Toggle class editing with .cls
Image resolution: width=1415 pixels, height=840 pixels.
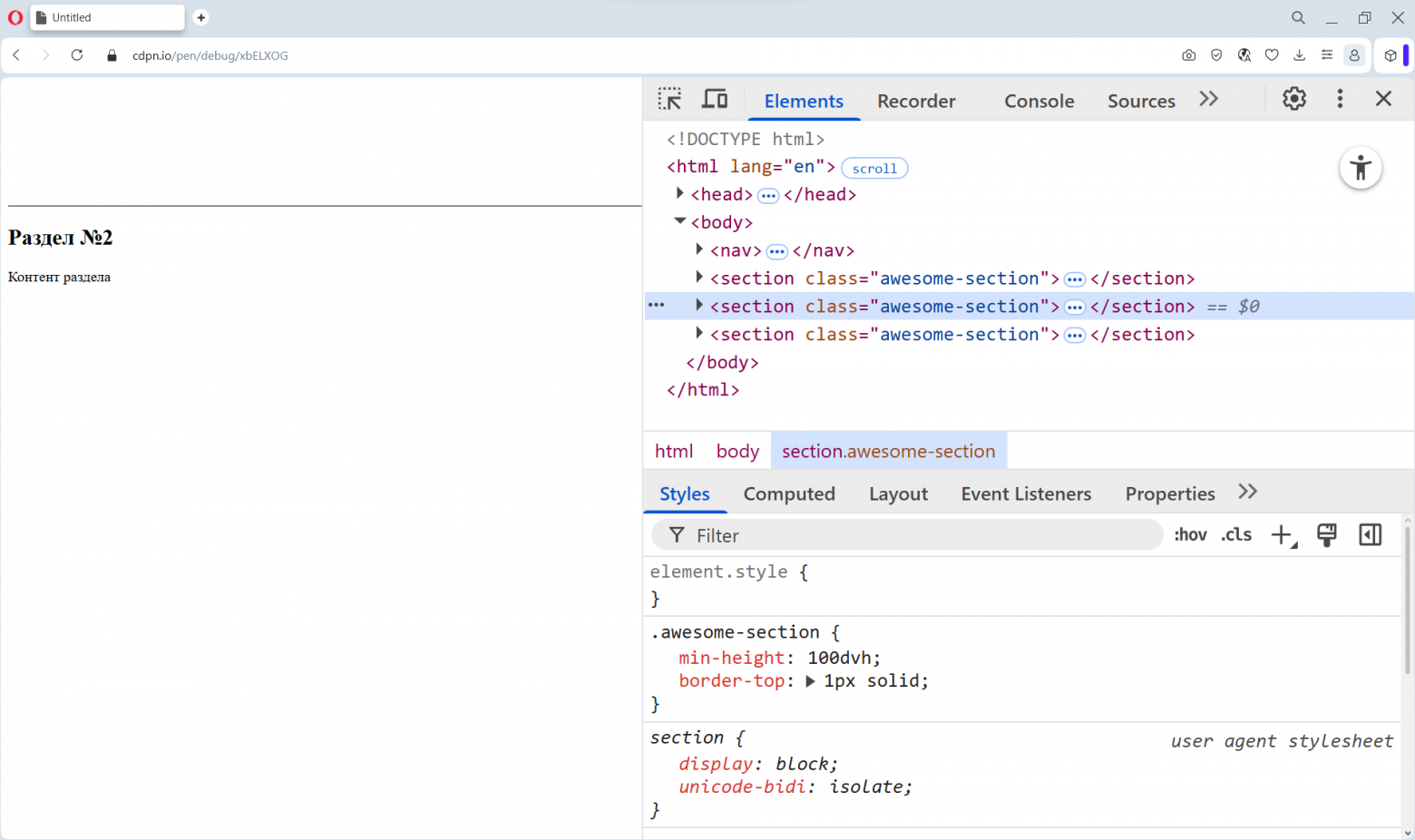click(x=1235, y=534)
